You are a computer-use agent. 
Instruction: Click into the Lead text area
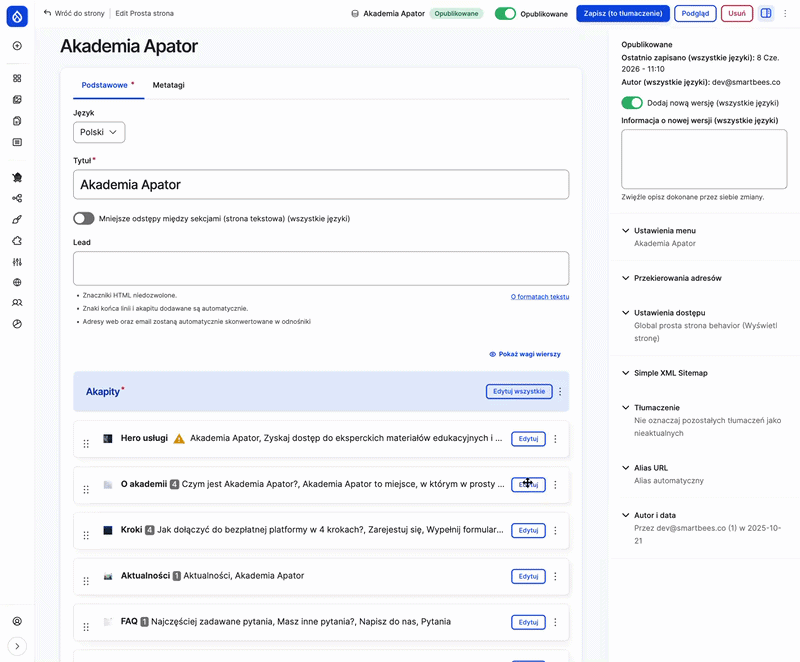[321, 268]
